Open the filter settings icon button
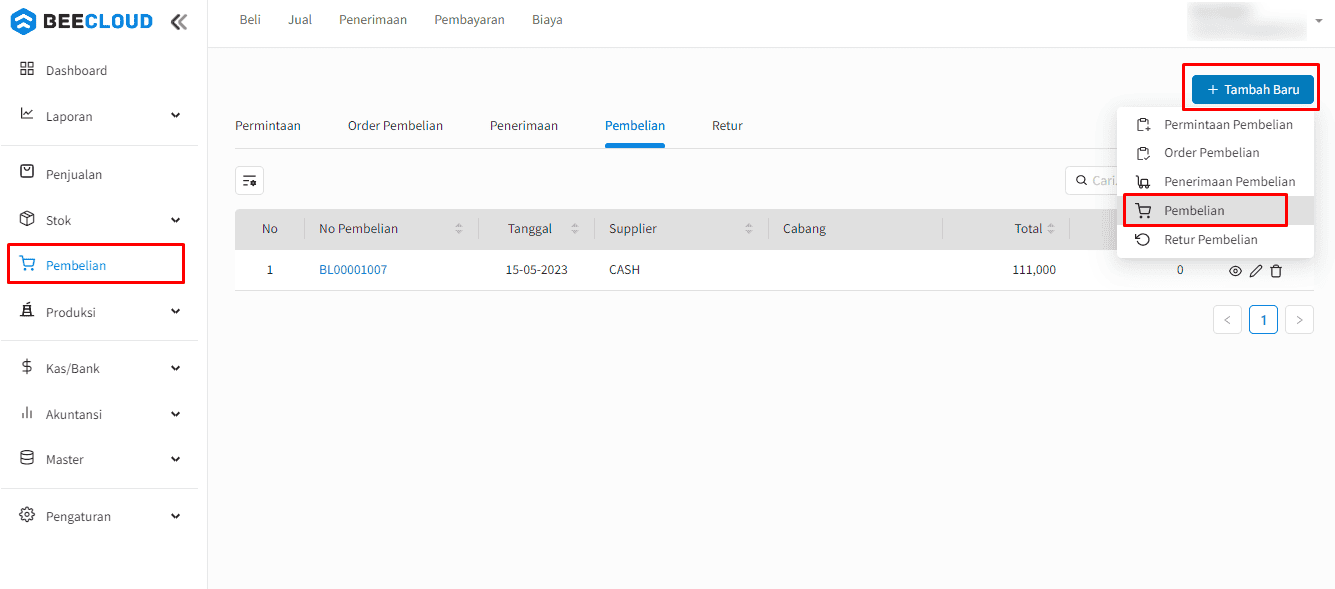Screen dimensions: 1335x589 click(x=249, y=180)
